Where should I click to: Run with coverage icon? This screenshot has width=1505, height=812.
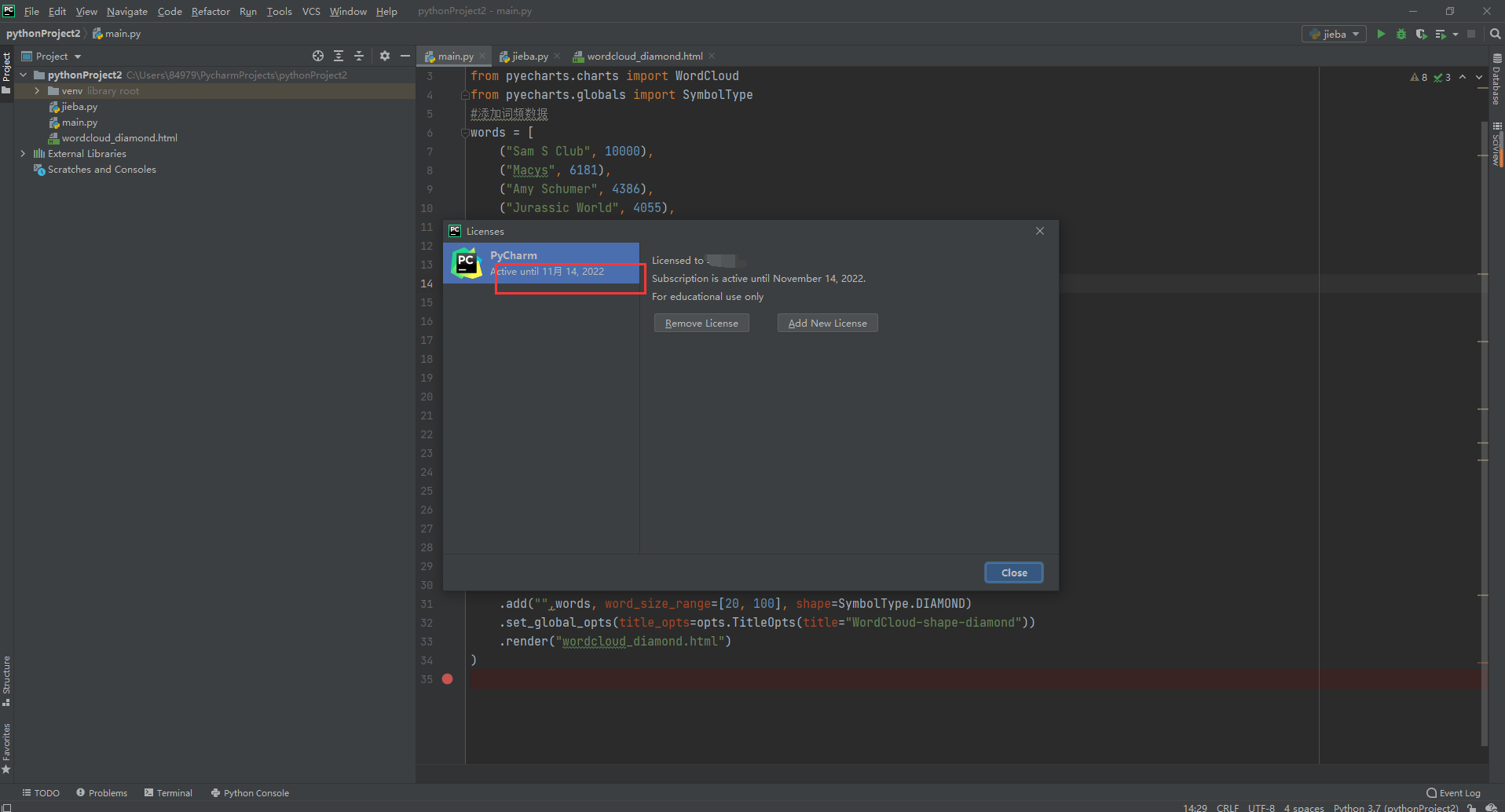point(1421,34)
